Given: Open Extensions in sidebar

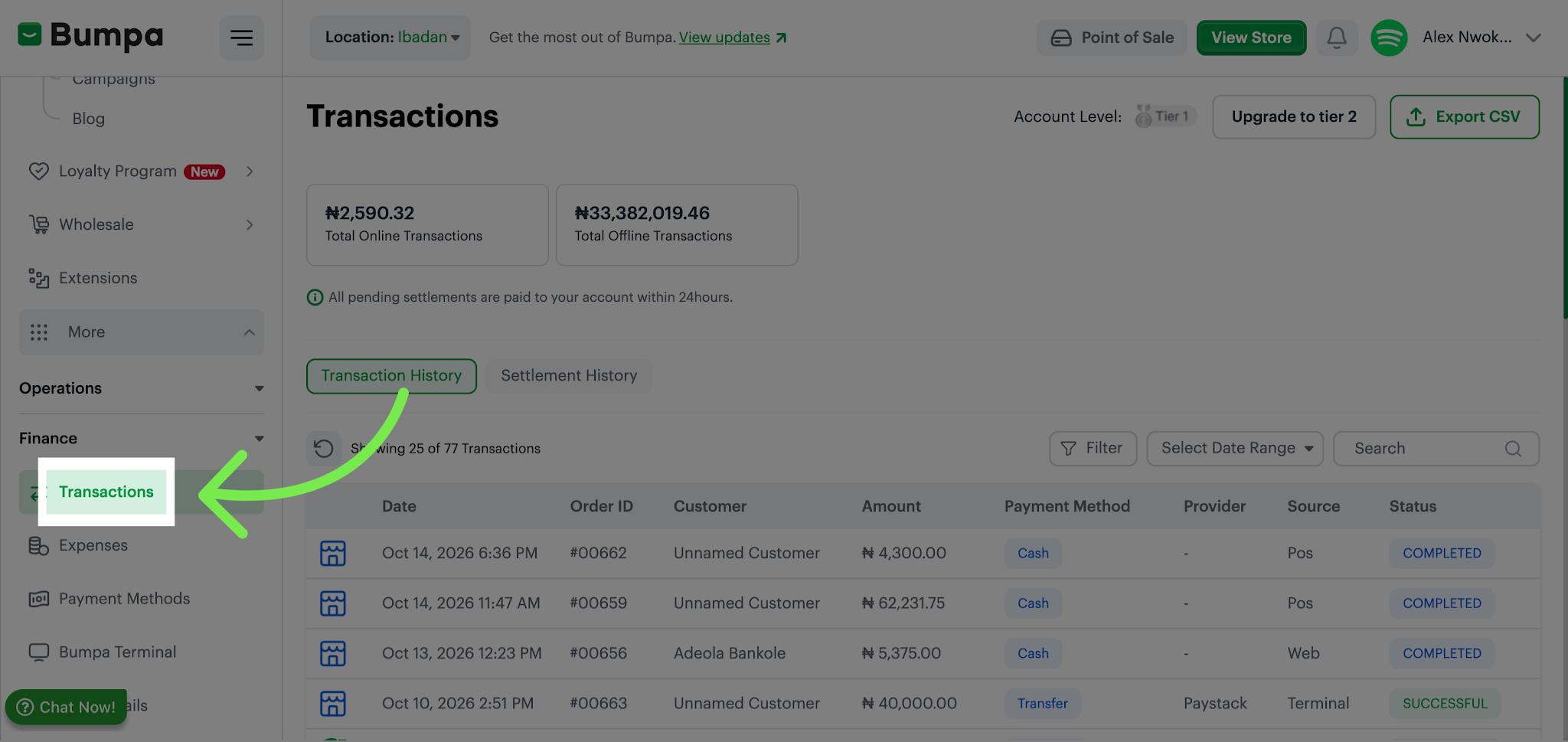Looking at the screenshot, I should click(141, 278).
